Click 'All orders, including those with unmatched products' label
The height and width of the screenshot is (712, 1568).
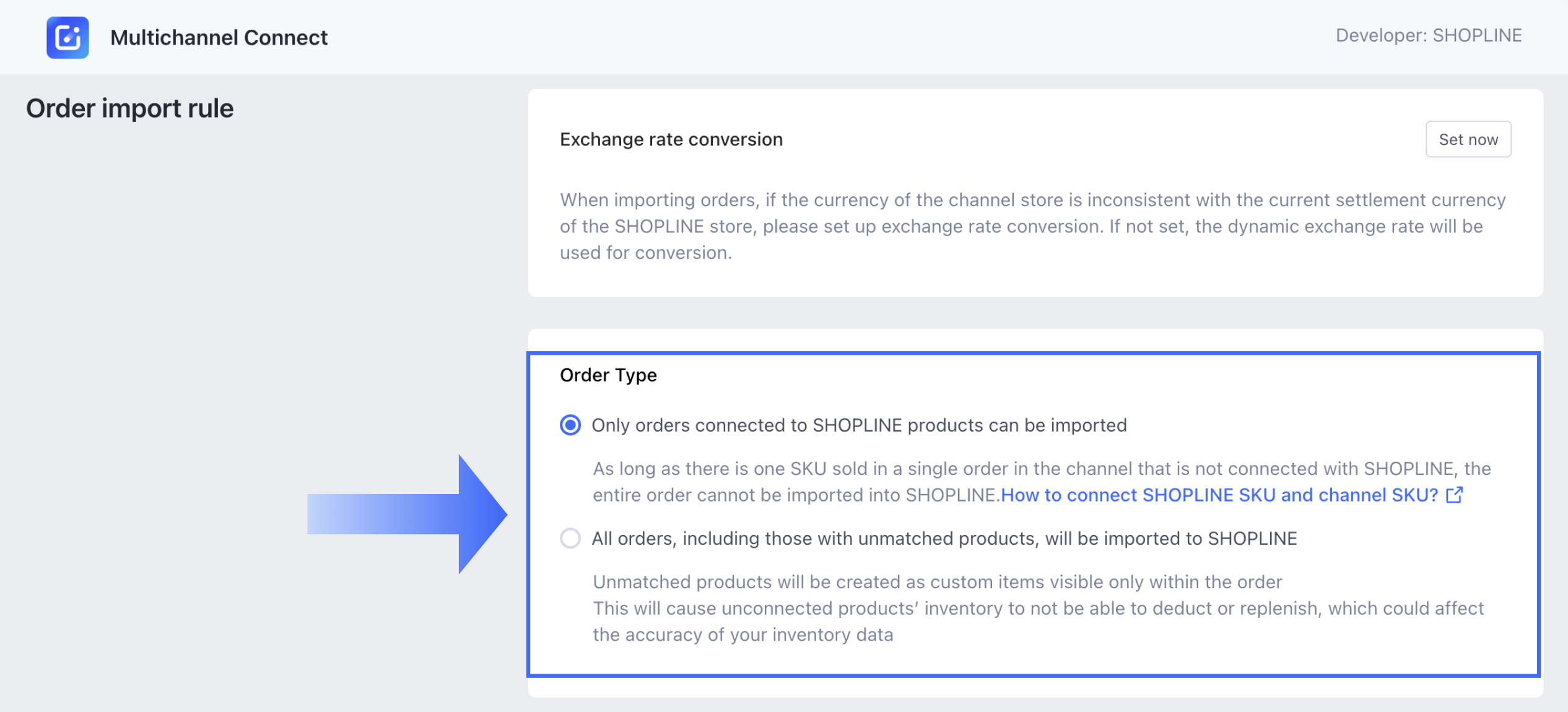(944, 539)
